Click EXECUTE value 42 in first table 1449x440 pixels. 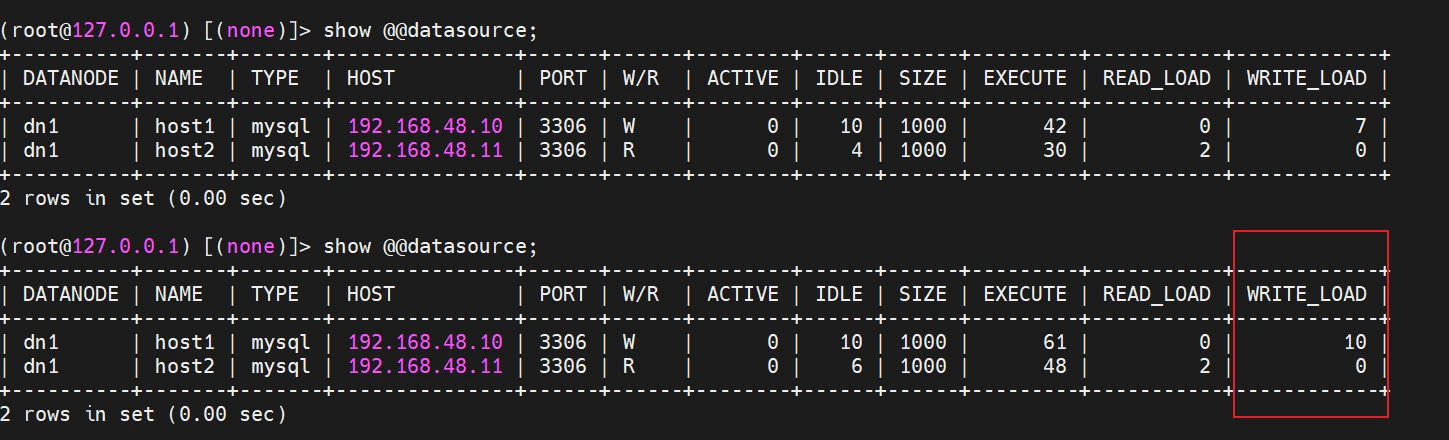pyautogui.click(x=1053, y=126)
